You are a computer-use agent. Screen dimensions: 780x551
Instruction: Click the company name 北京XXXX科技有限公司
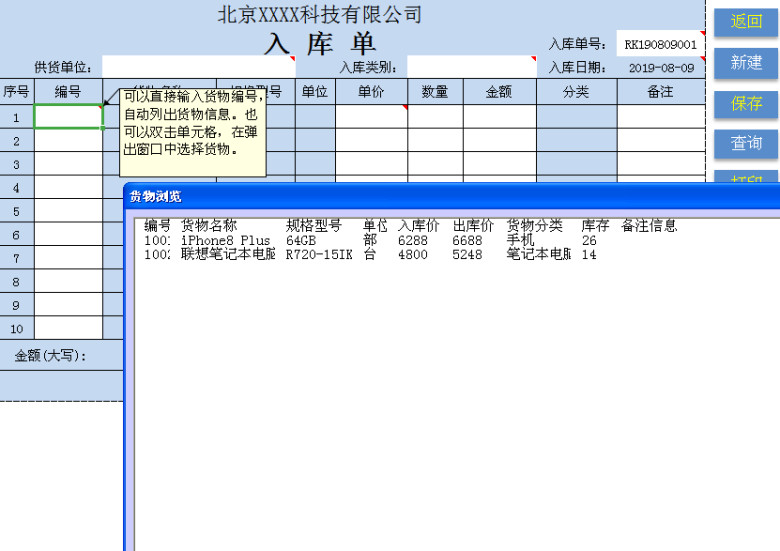(320, 14)
